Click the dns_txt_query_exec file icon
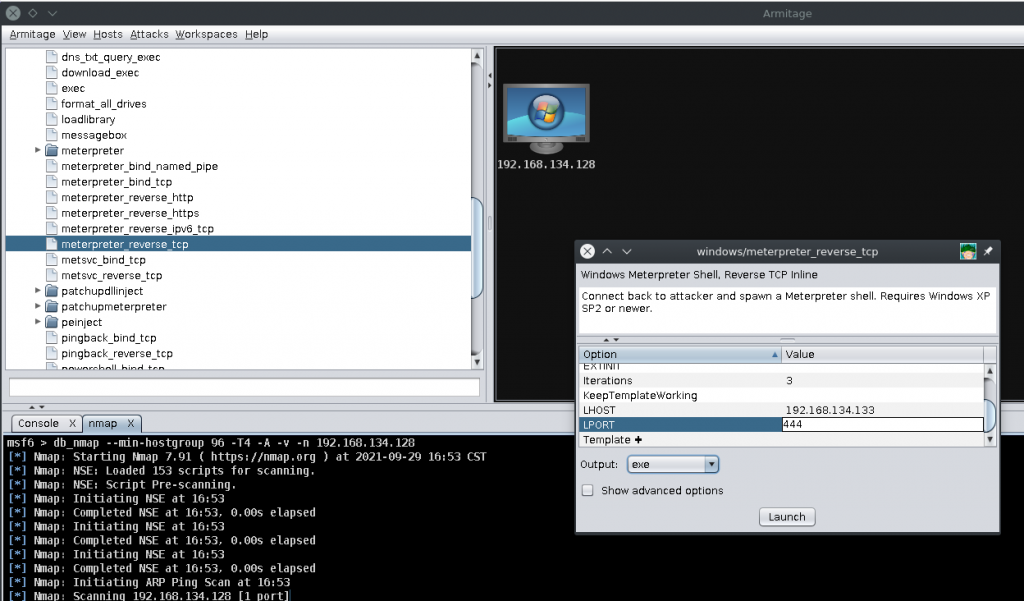The height and width of the screenshot is (601, 1024). [x=52, y=57]
